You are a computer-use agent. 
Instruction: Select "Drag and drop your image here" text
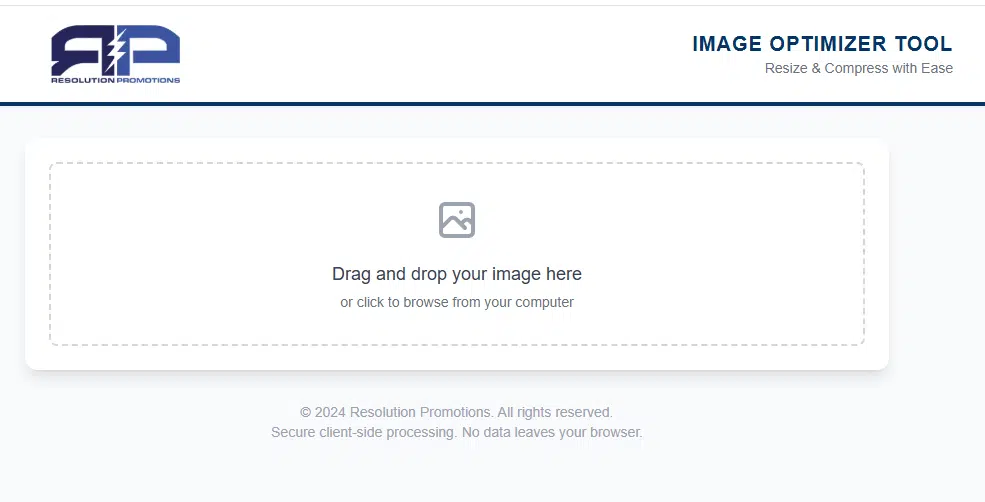pyautogui.click(x=457, y=274)
